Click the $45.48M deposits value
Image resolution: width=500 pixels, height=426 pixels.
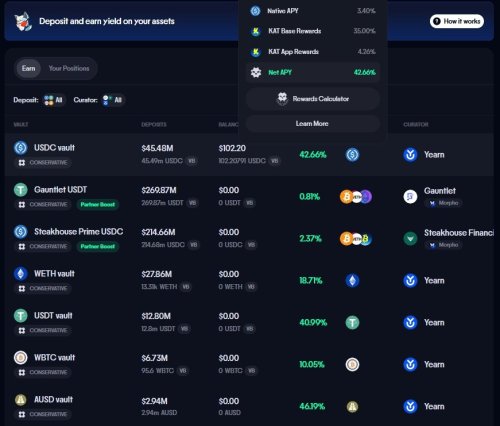point(157,148)
